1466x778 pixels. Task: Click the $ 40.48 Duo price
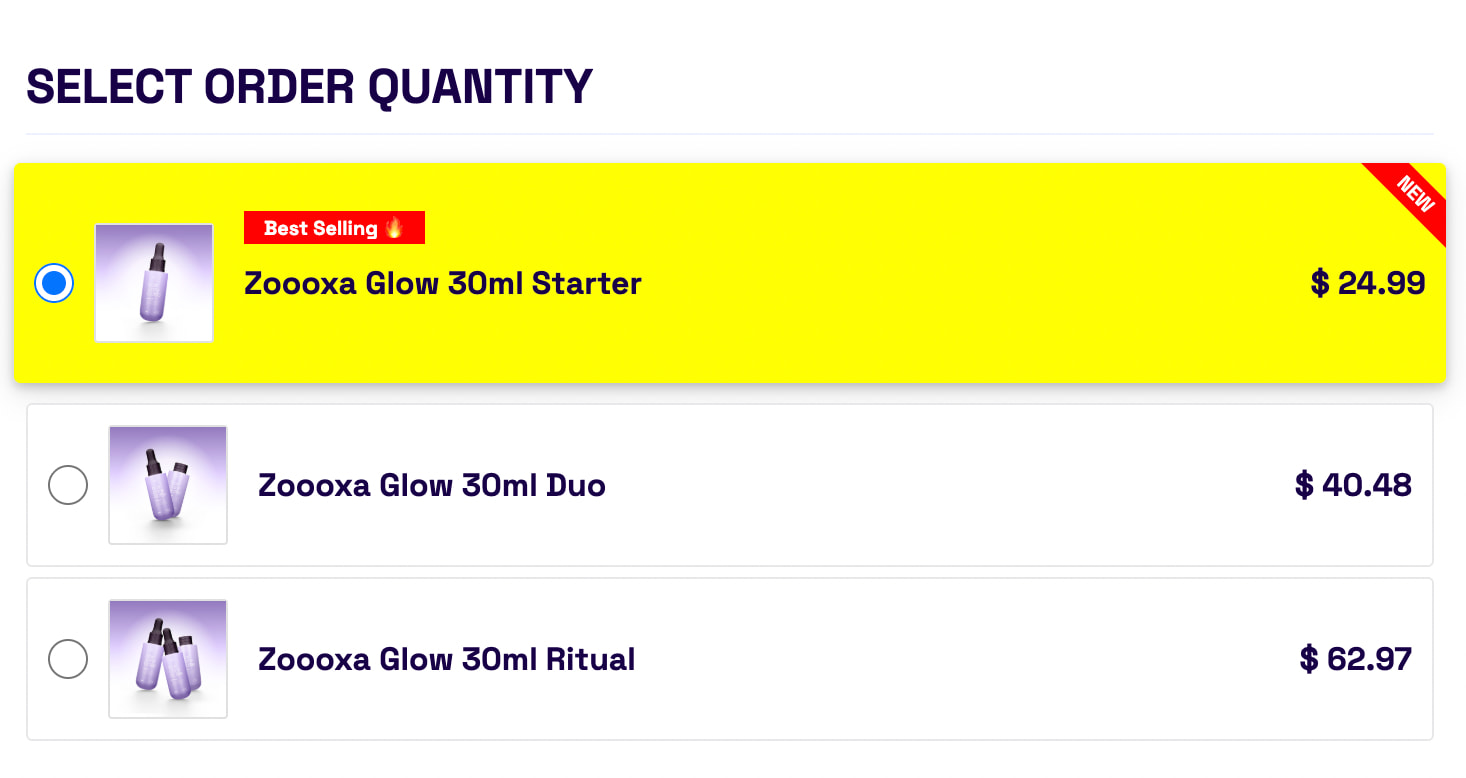point(1353,486)
